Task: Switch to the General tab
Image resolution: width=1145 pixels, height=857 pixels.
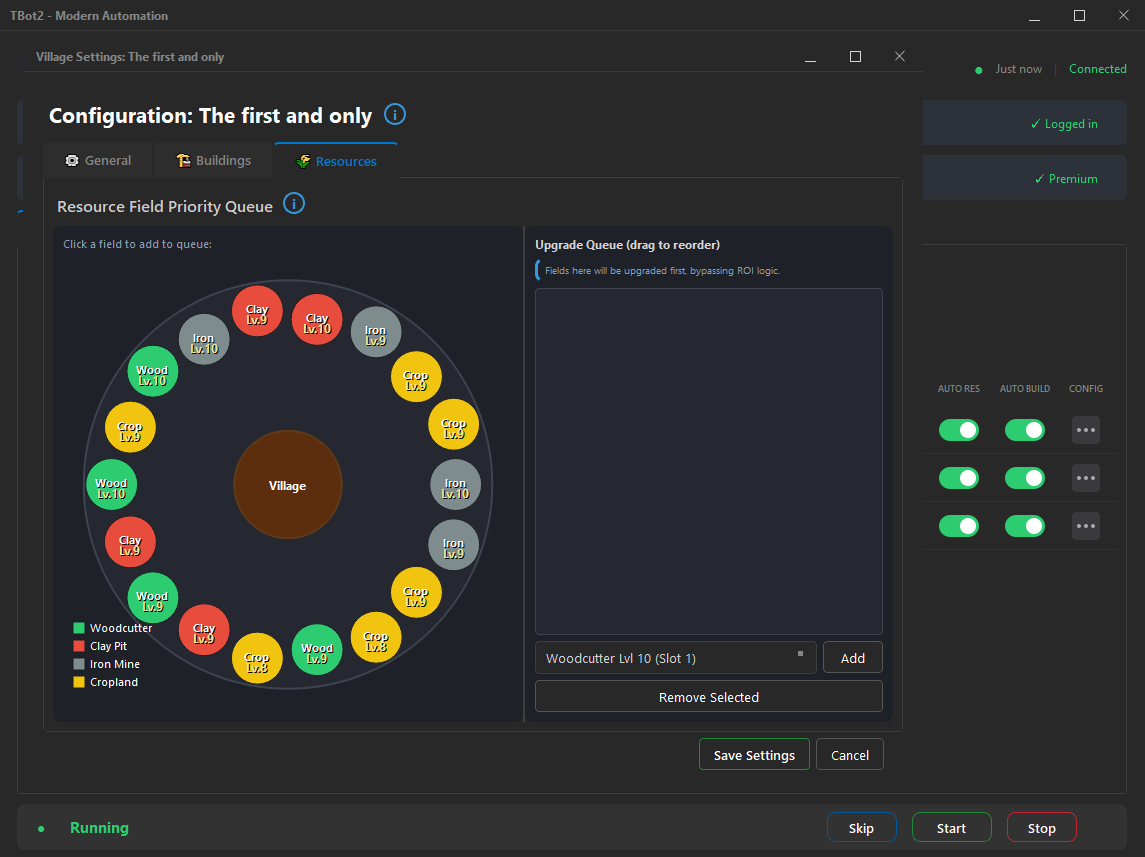Action: tap(98, 161)
